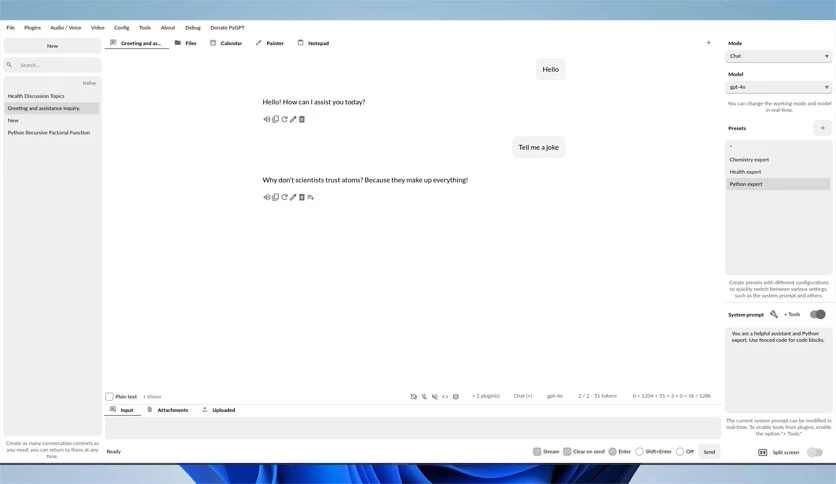Regenerate the 'How can I assist' reply
836x484 pixels.
click(x=284, y=119)
